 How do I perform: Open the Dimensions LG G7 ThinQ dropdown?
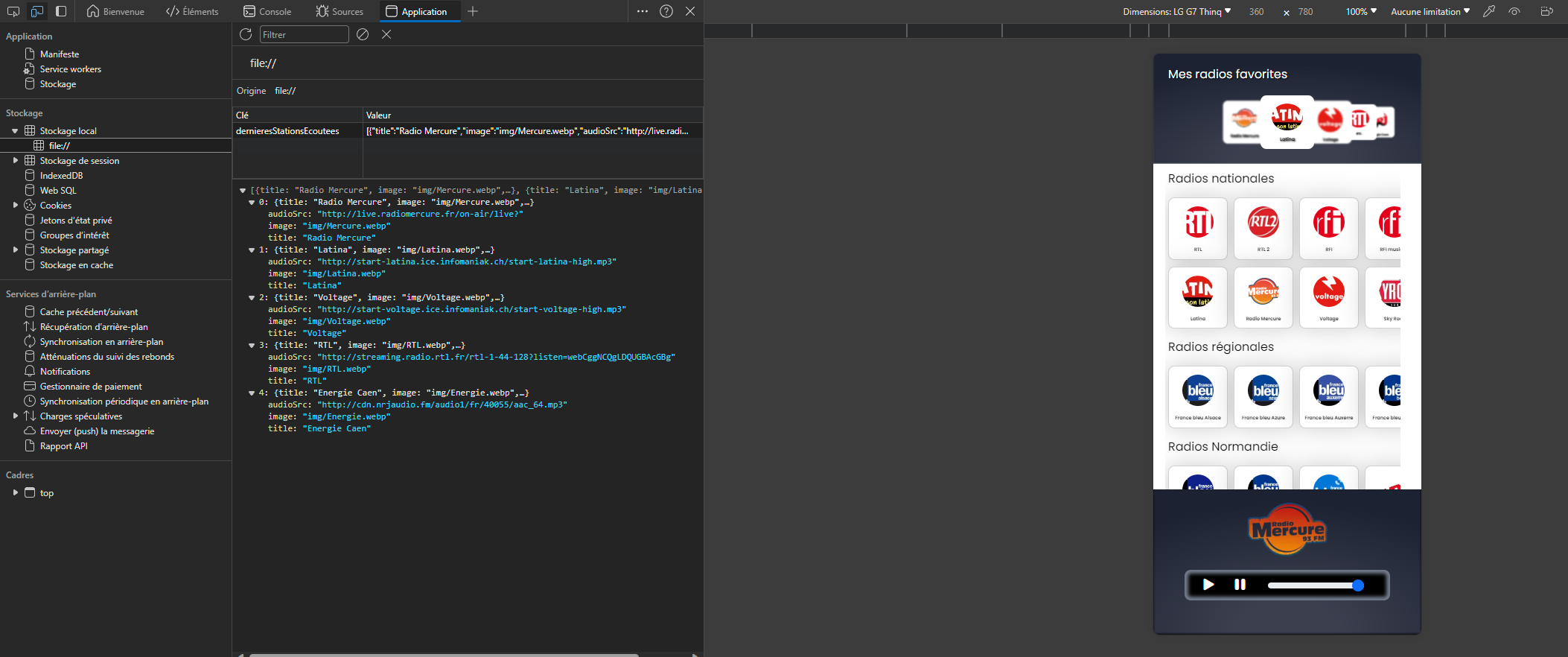[1177, 11]
